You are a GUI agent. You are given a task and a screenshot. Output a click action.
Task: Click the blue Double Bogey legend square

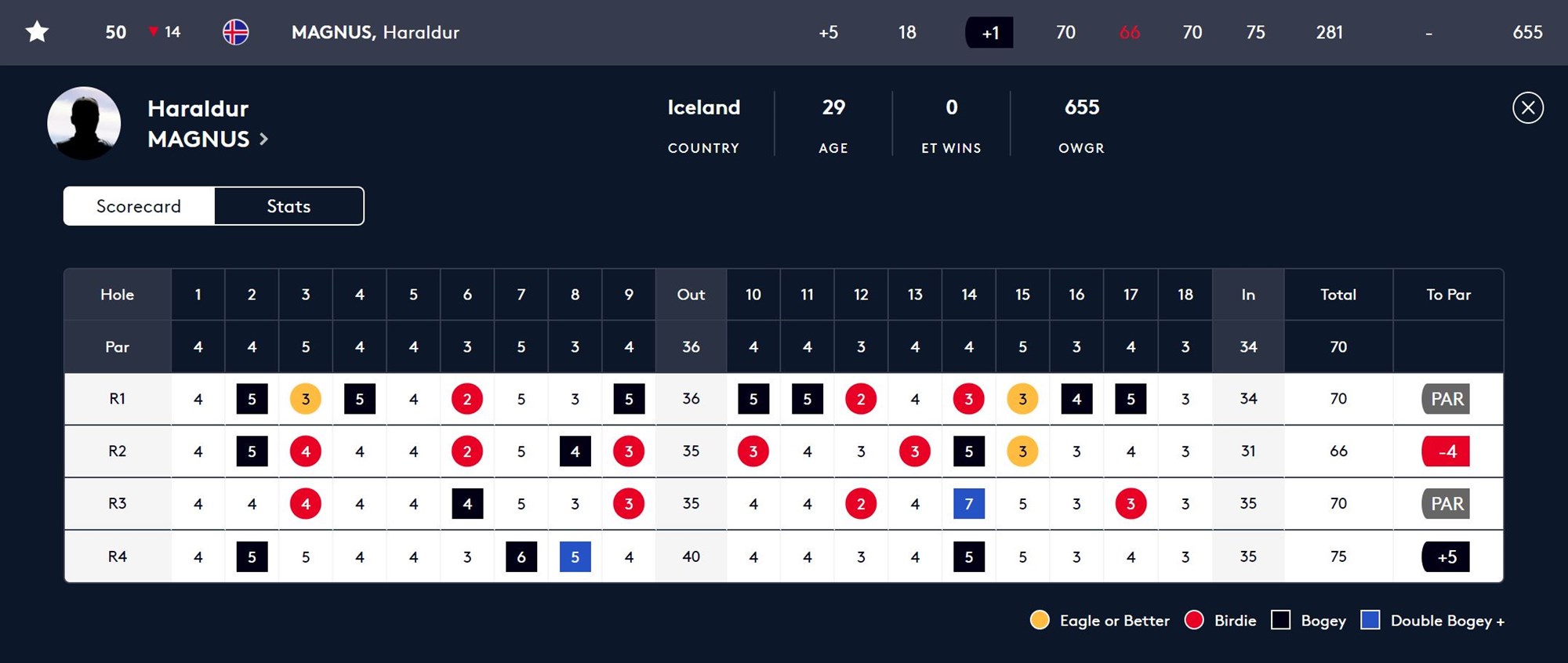(1370, 620)
